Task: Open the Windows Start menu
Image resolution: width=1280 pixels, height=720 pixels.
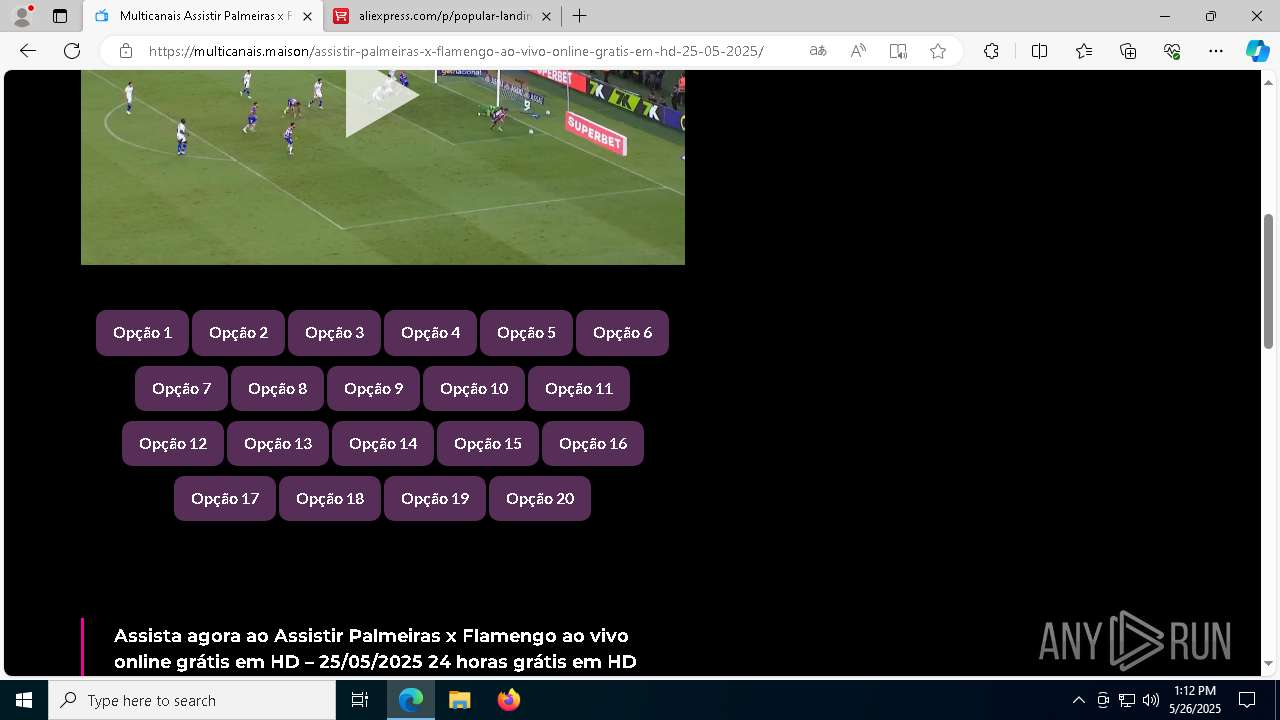Action: tap(24, 700)
